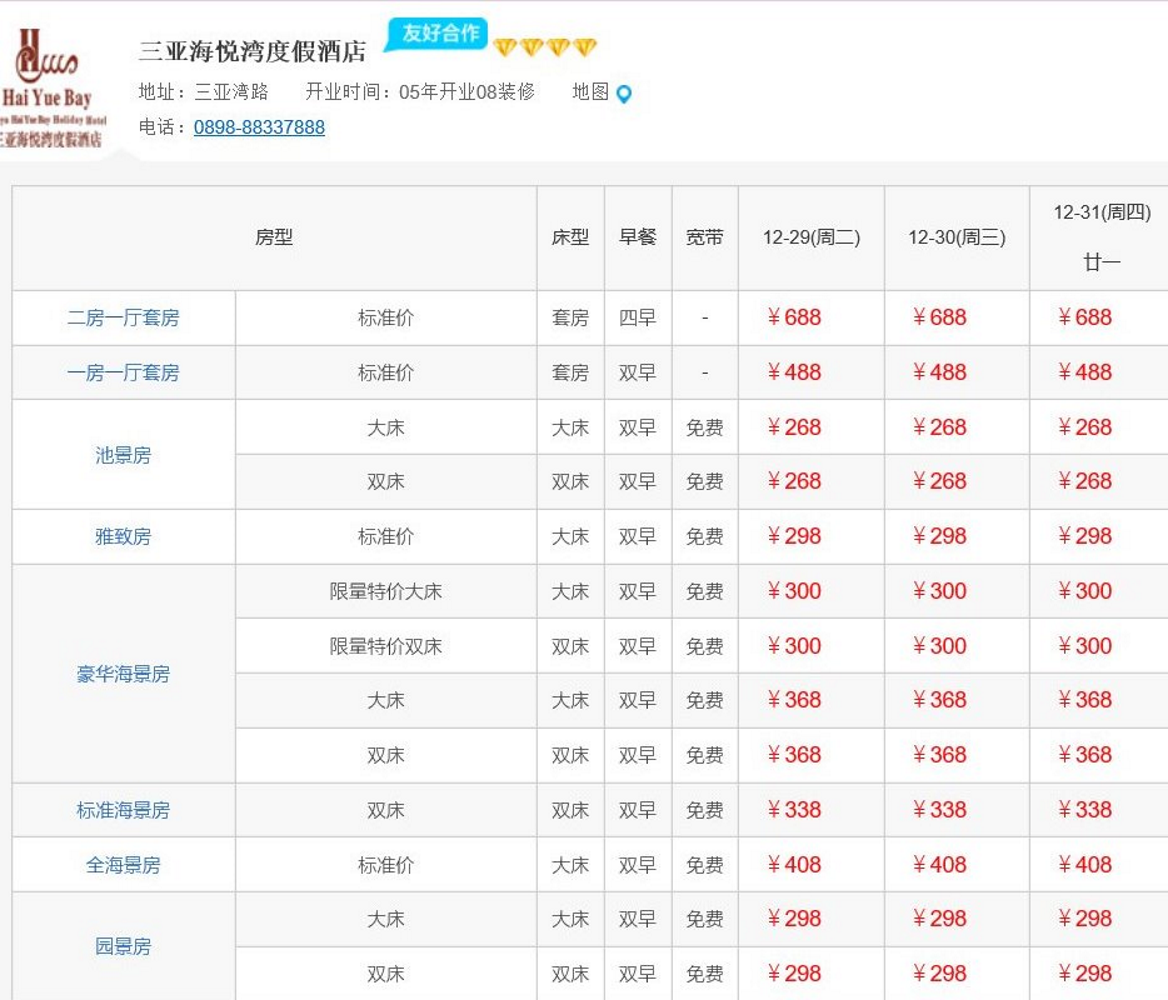Select ¥368 on 12-30 for 豪华海景房 大床

point(939,700)
